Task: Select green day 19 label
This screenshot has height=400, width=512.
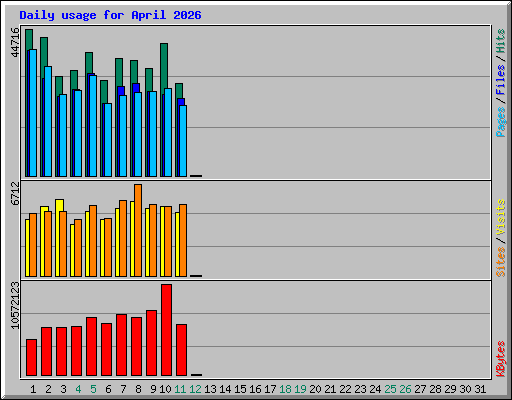Action: 300,389
